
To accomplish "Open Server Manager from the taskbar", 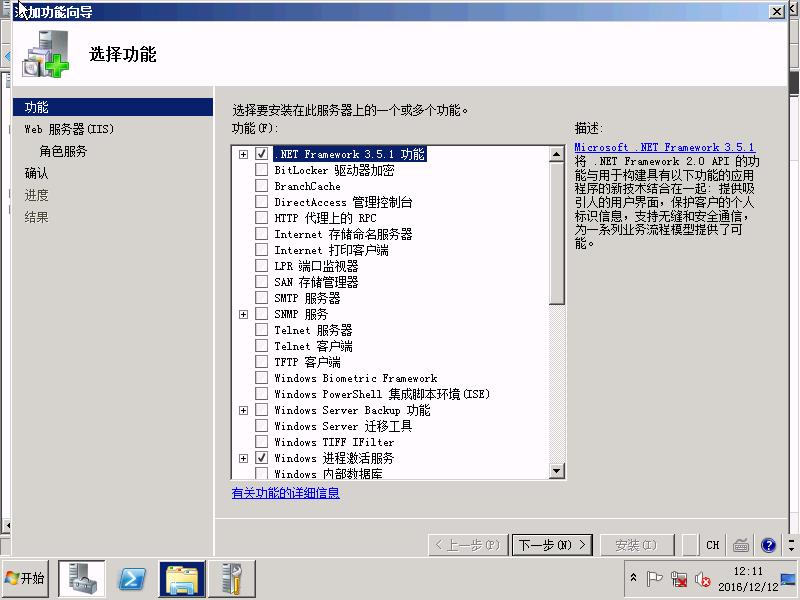I will pos(82,578).
